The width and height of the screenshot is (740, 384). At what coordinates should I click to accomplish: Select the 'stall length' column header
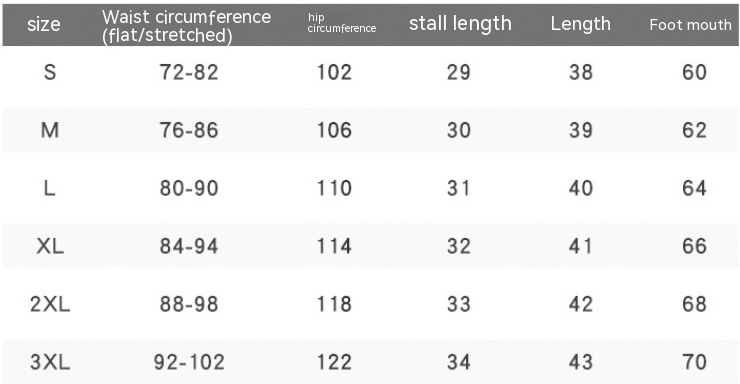pos(460,24)
